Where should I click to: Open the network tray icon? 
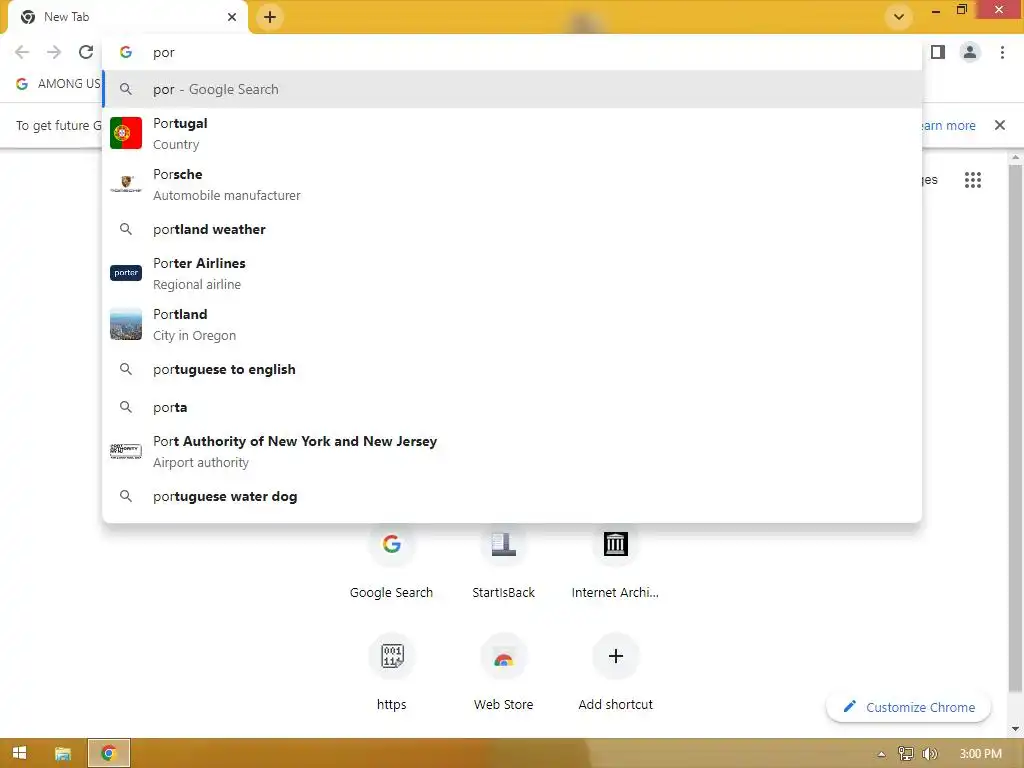[906, 754]
